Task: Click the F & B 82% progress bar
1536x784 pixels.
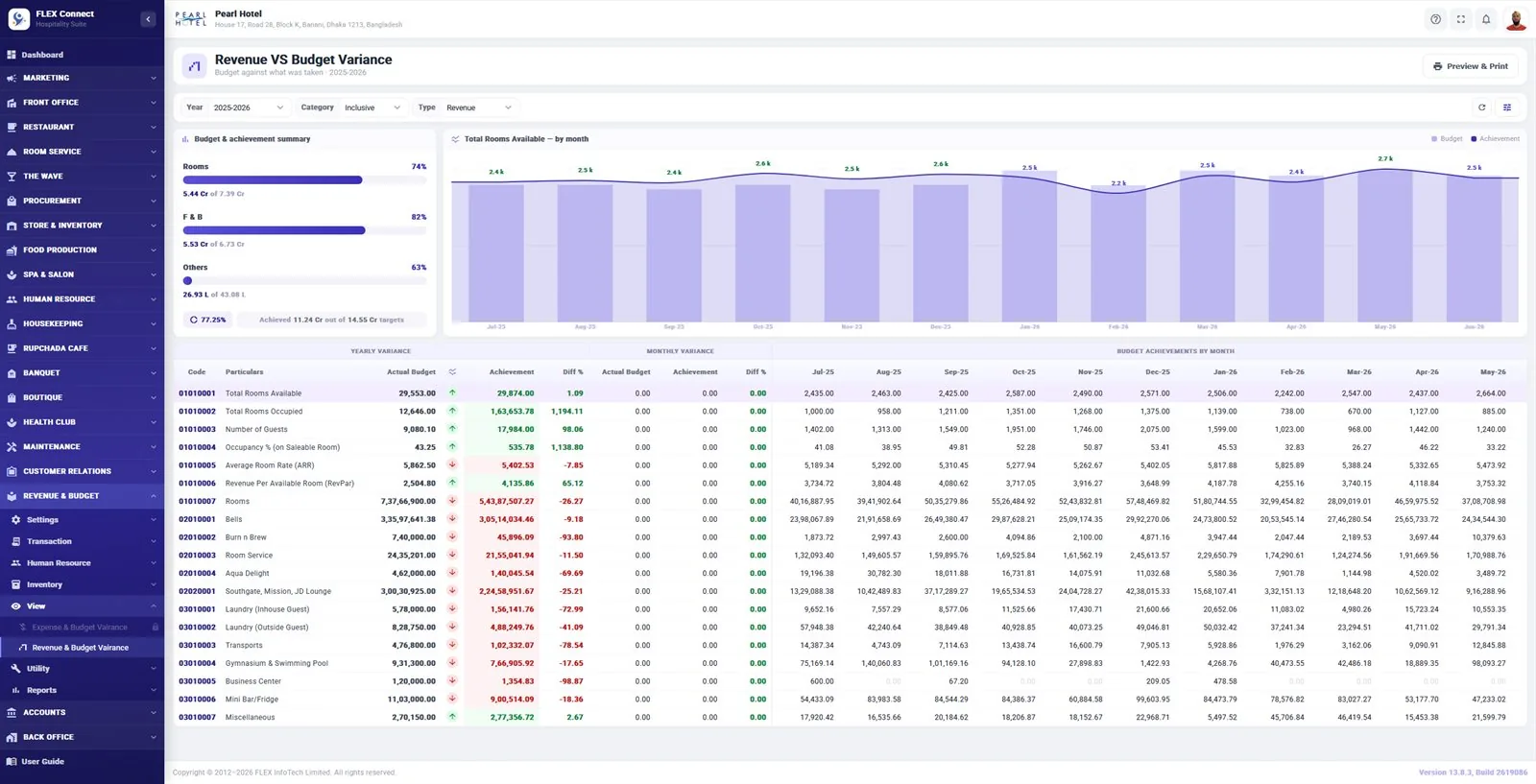Action: coord(304,230)
